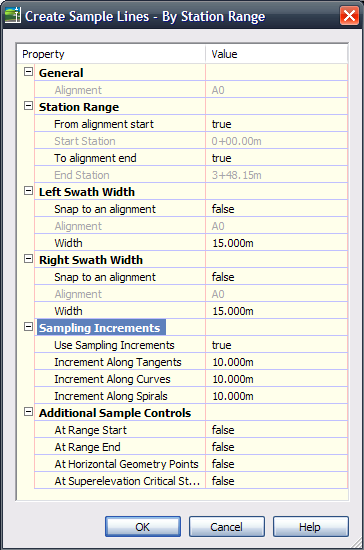
Task: Click the At Range End label
Action: click(x=87, y=447)
